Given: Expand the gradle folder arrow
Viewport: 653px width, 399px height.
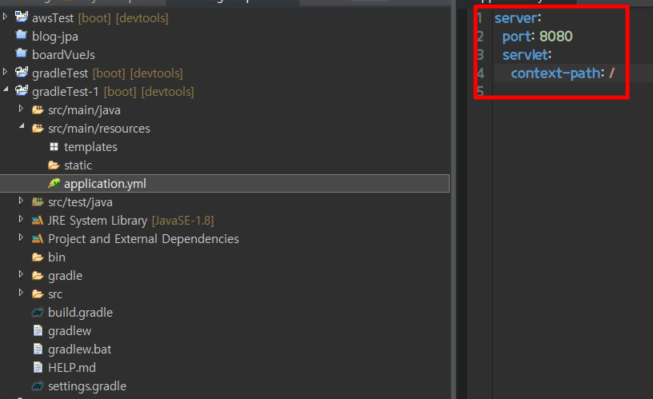Looking at the screenshot, I should (x=21, y=274).
